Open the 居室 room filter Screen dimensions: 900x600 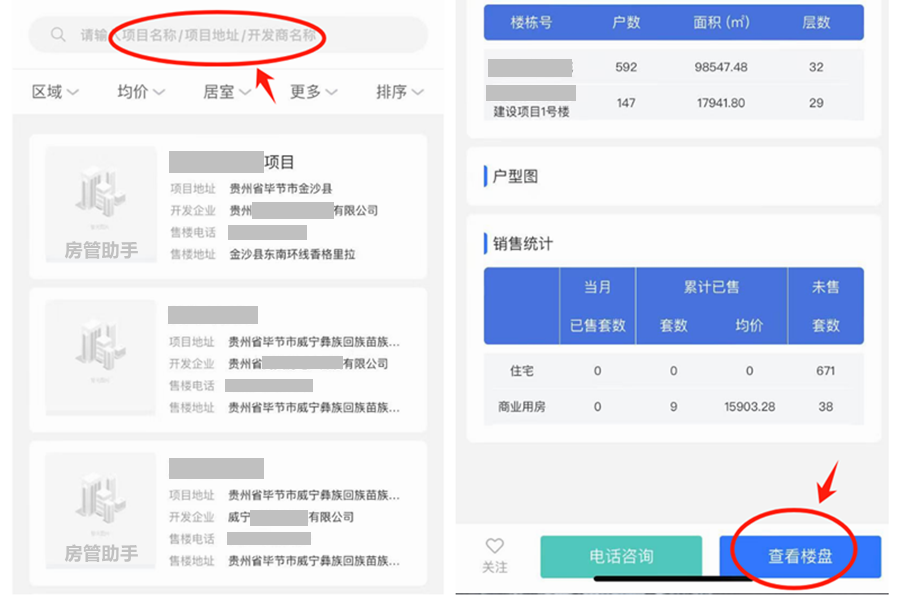click(226, 92)
